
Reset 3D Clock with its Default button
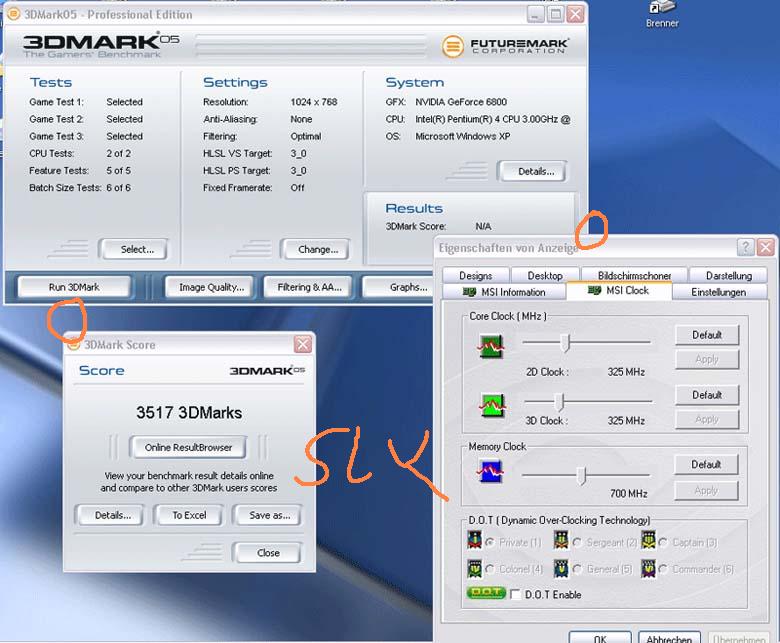point(707,395)
